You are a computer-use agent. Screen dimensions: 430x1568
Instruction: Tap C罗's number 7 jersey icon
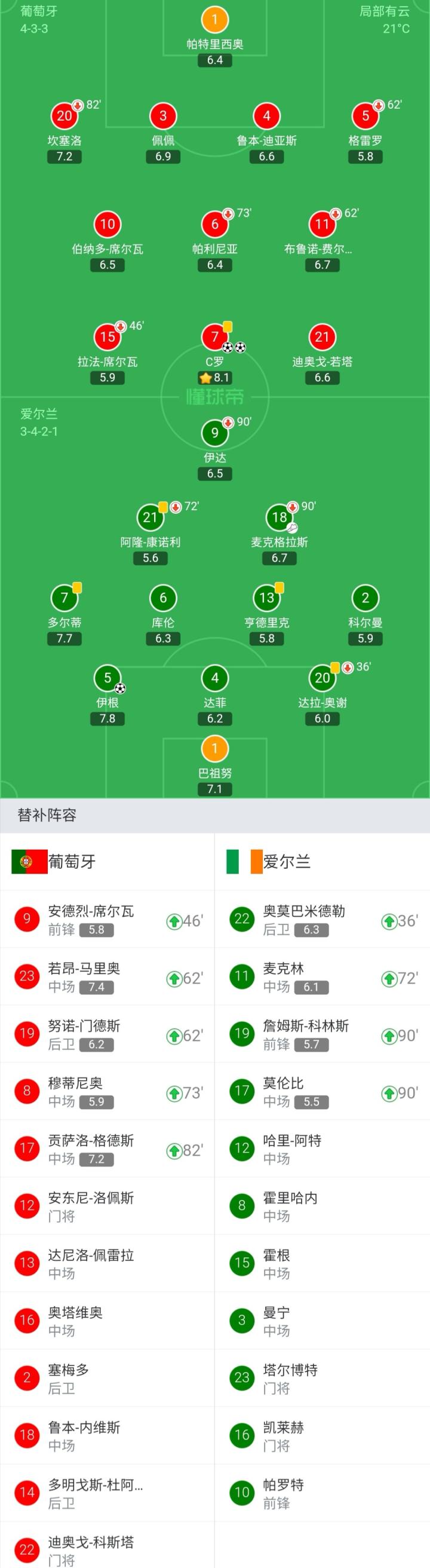214,336
